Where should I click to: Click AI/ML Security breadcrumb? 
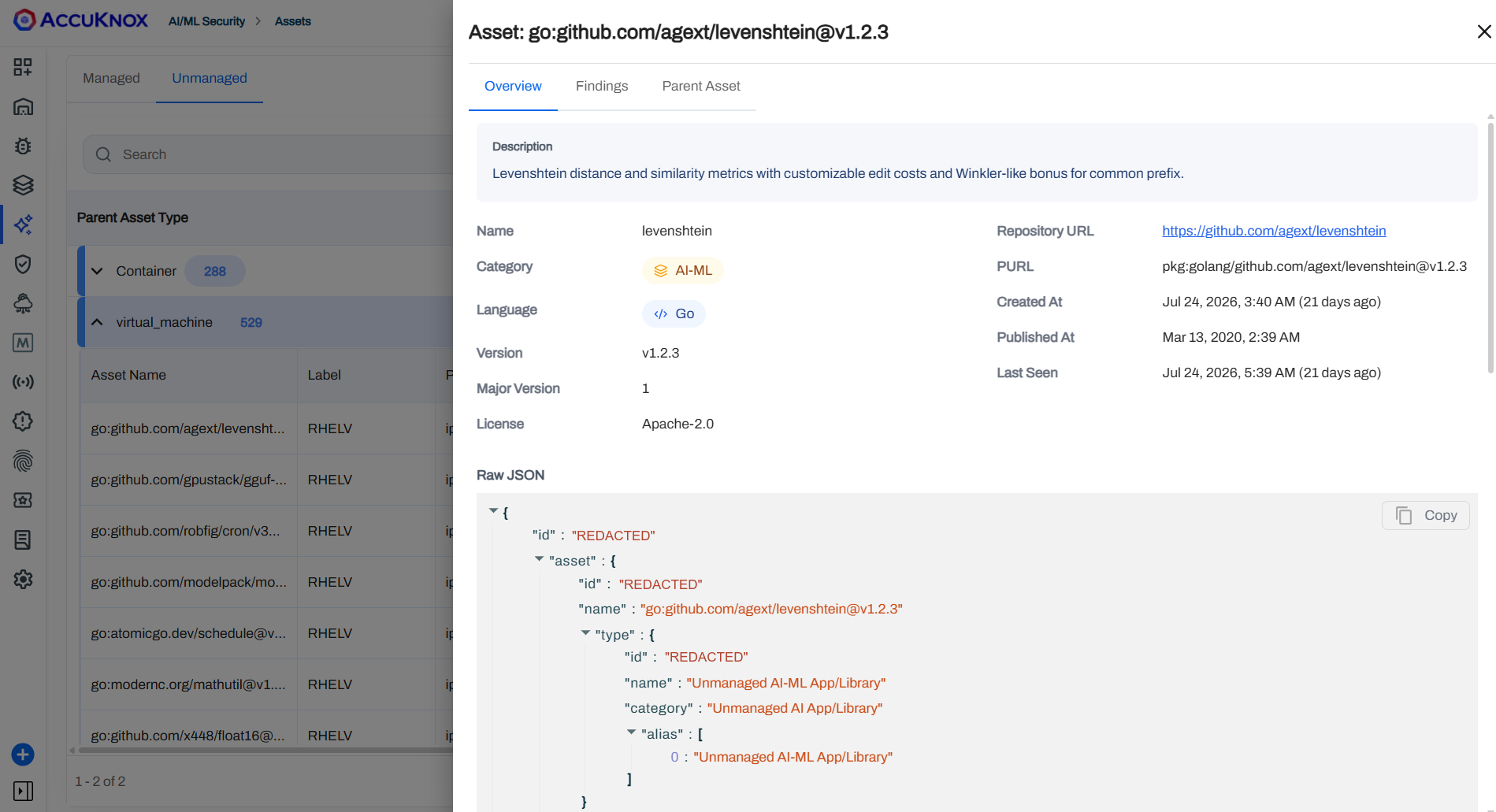pyautogui.click(x=206, y=21)
